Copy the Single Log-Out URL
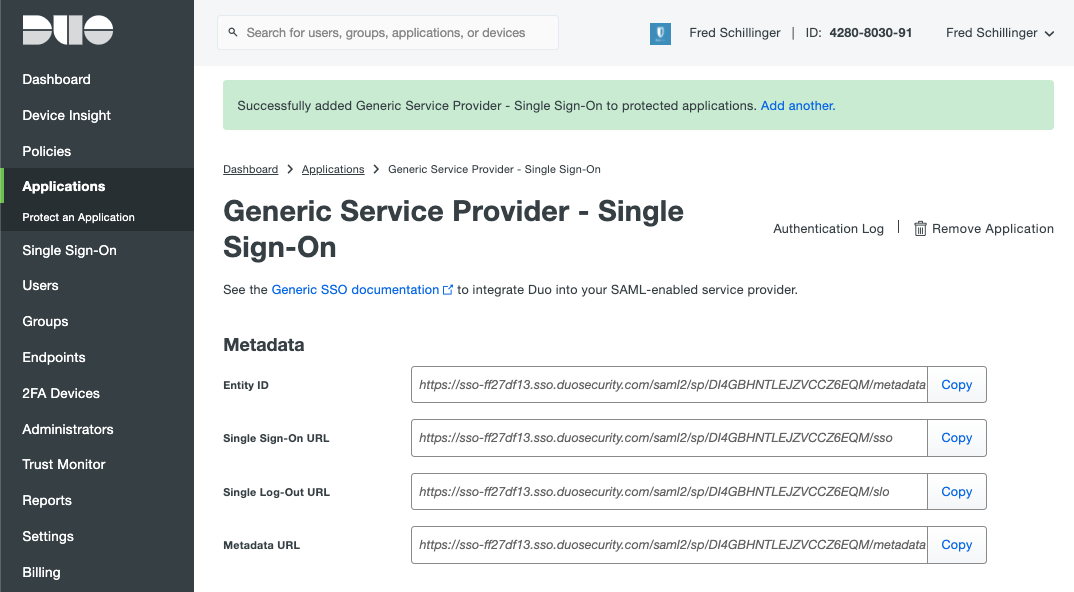 [x=956, y=491]
